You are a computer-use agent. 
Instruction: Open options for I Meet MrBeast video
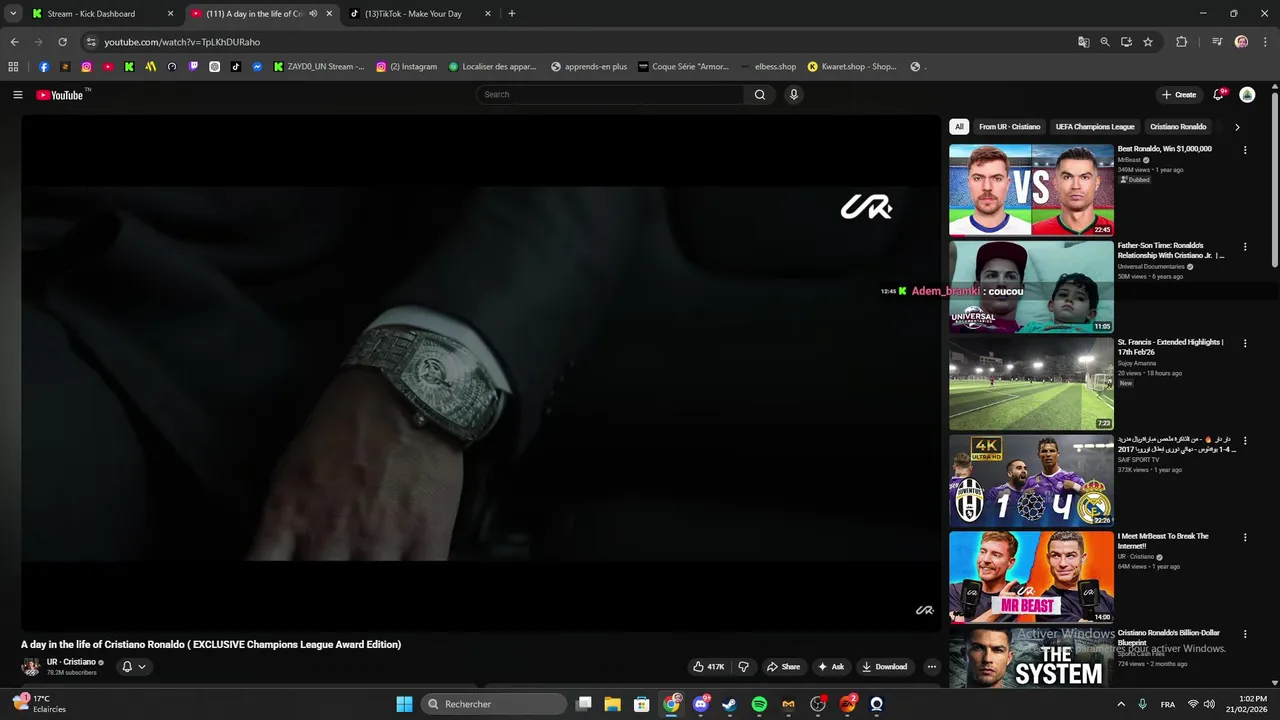pyautogui.click(x=1245, y=537)
